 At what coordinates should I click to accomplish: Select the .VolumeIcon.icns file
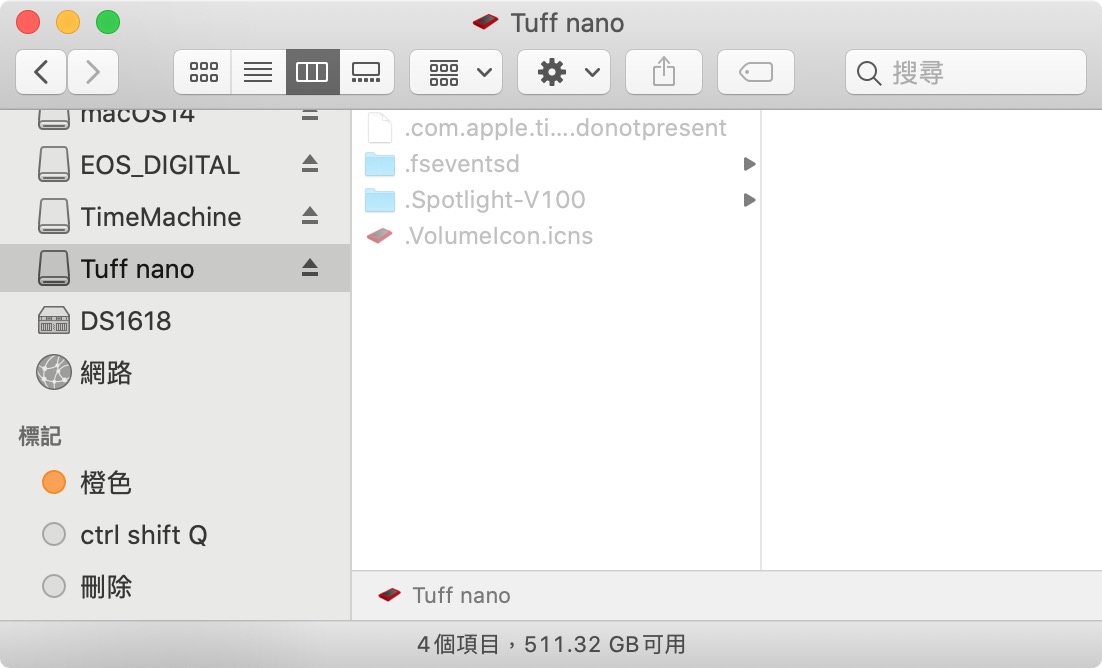tap(498, 236)
